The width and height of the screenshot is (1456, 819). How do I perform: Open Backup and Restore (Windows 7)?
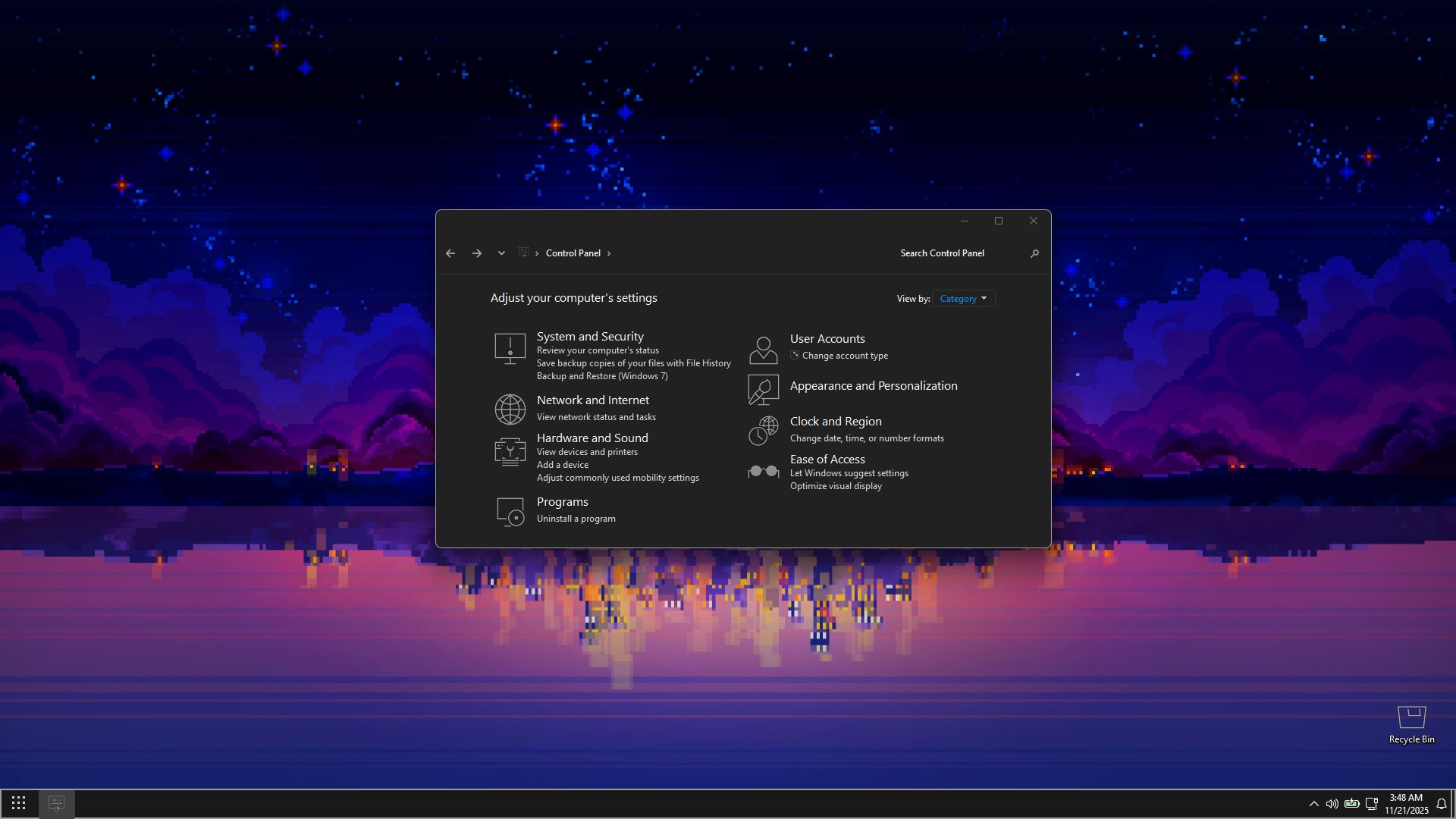602,376
